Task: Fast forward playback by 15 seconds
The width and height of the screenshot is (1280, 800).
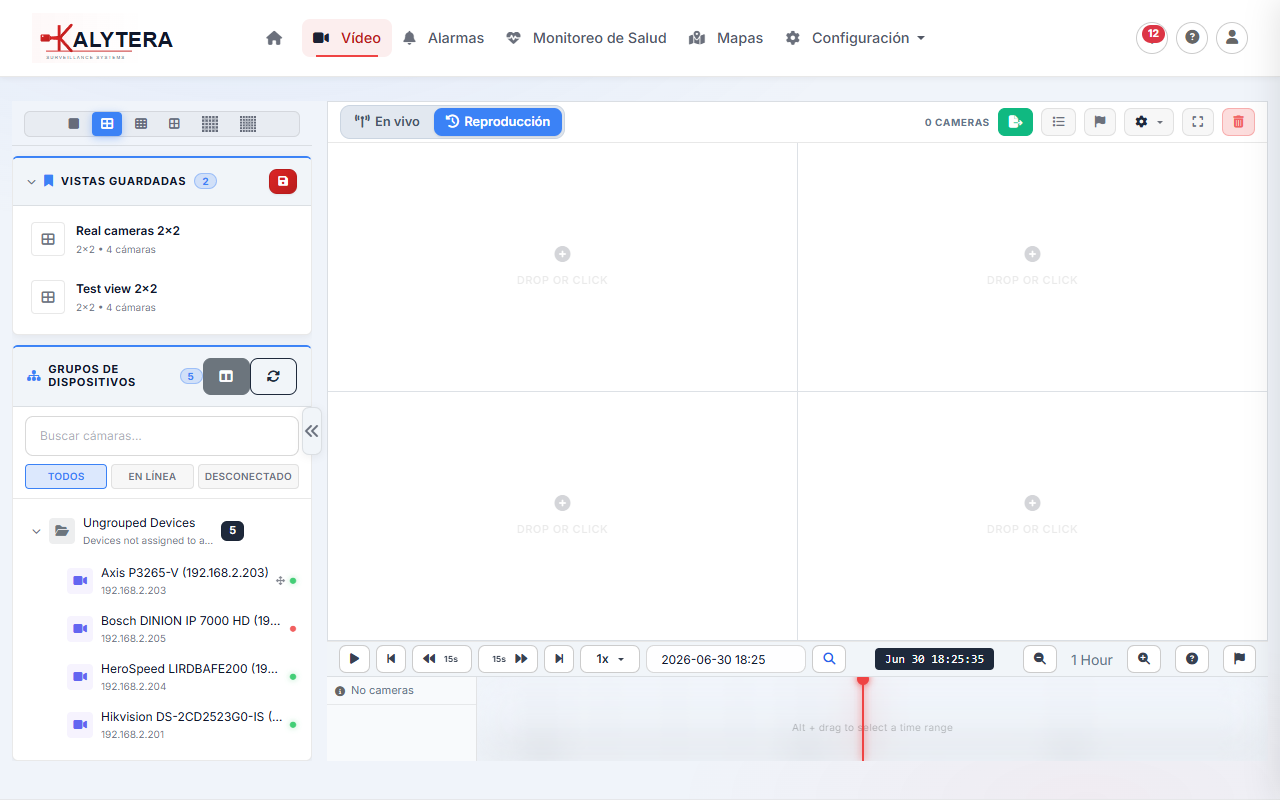Action: pyautogui.click(x=508, y=659)
